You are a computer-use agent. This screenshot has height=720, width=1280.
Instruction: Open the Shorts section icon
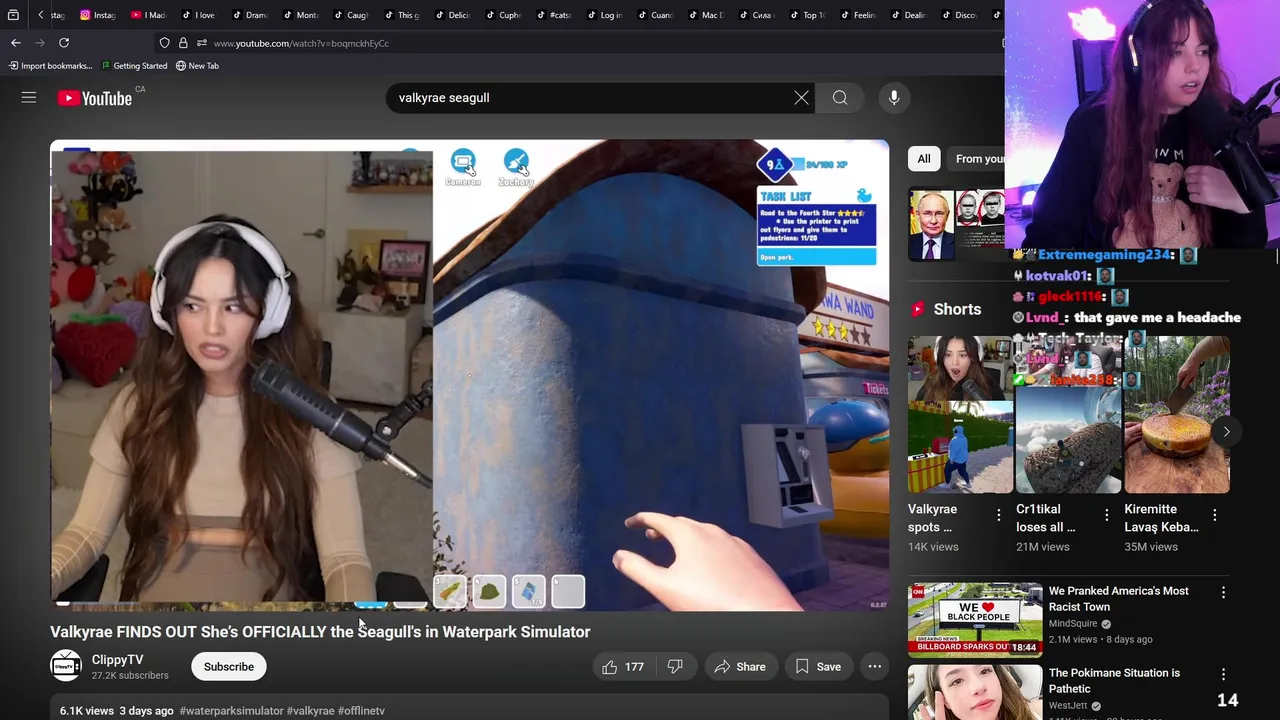tap(917, 309)
